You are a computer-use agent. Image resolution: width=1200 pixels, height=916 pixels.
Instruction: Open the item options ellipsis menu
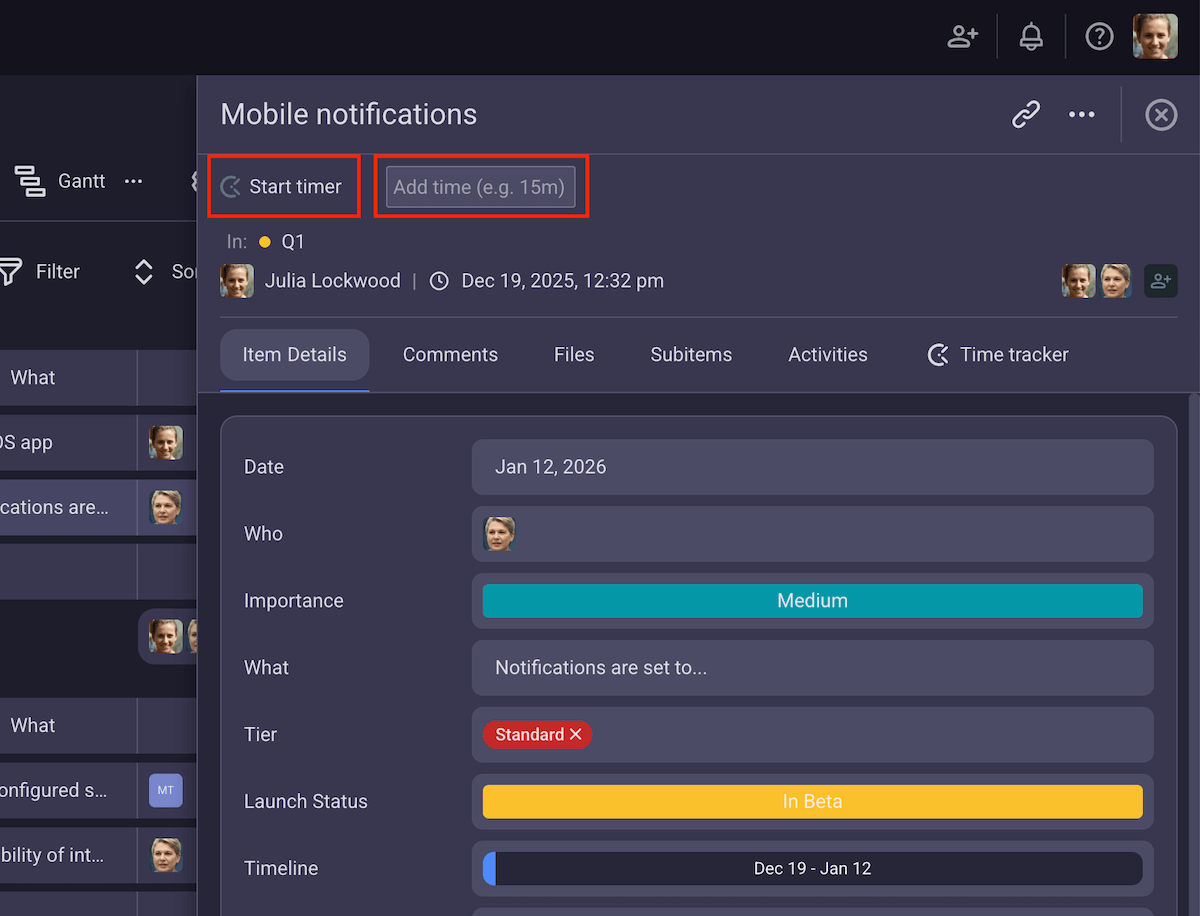1081,114
